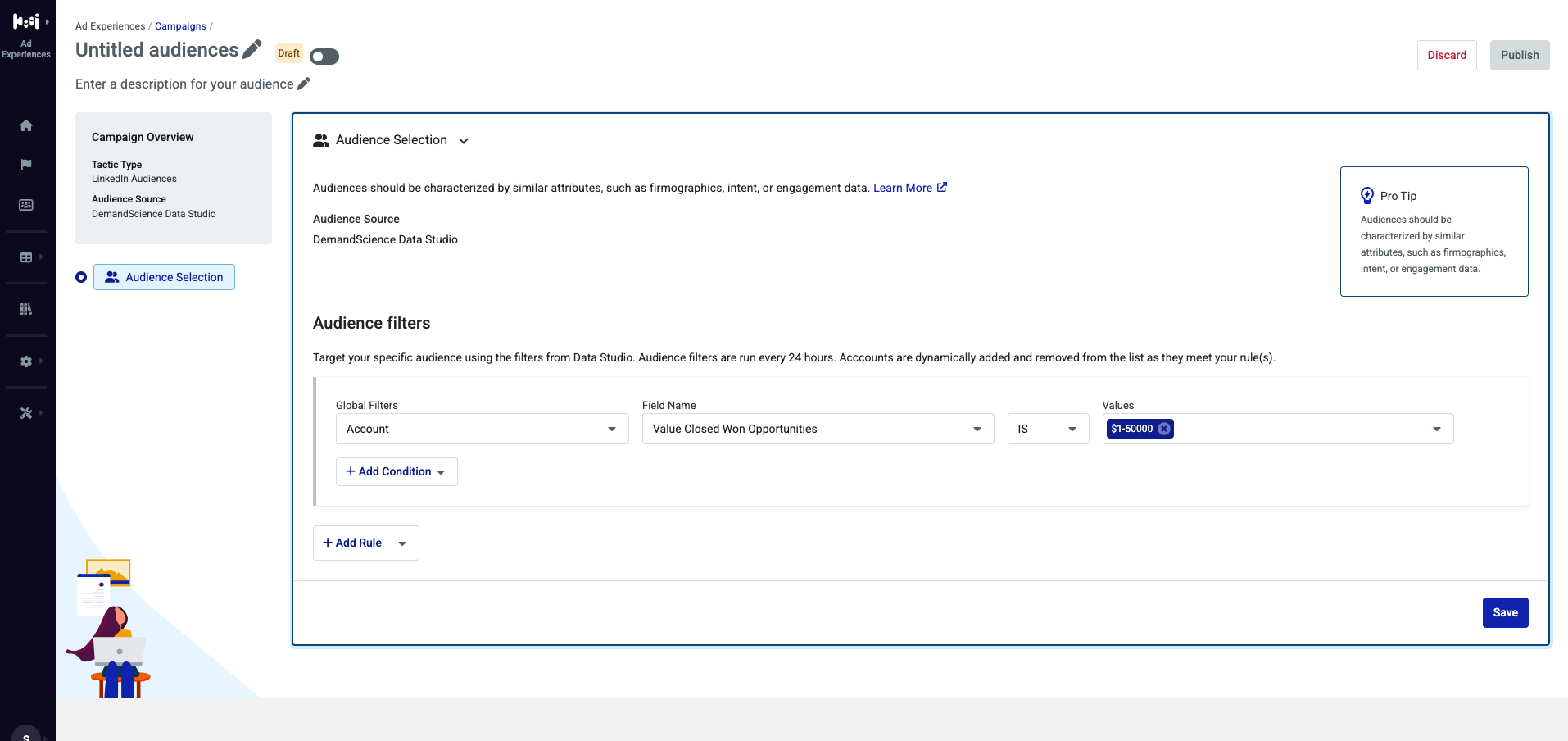Remove the $1-50000 value chip
Screen dimensions: 1568x741
point(1164,429)
